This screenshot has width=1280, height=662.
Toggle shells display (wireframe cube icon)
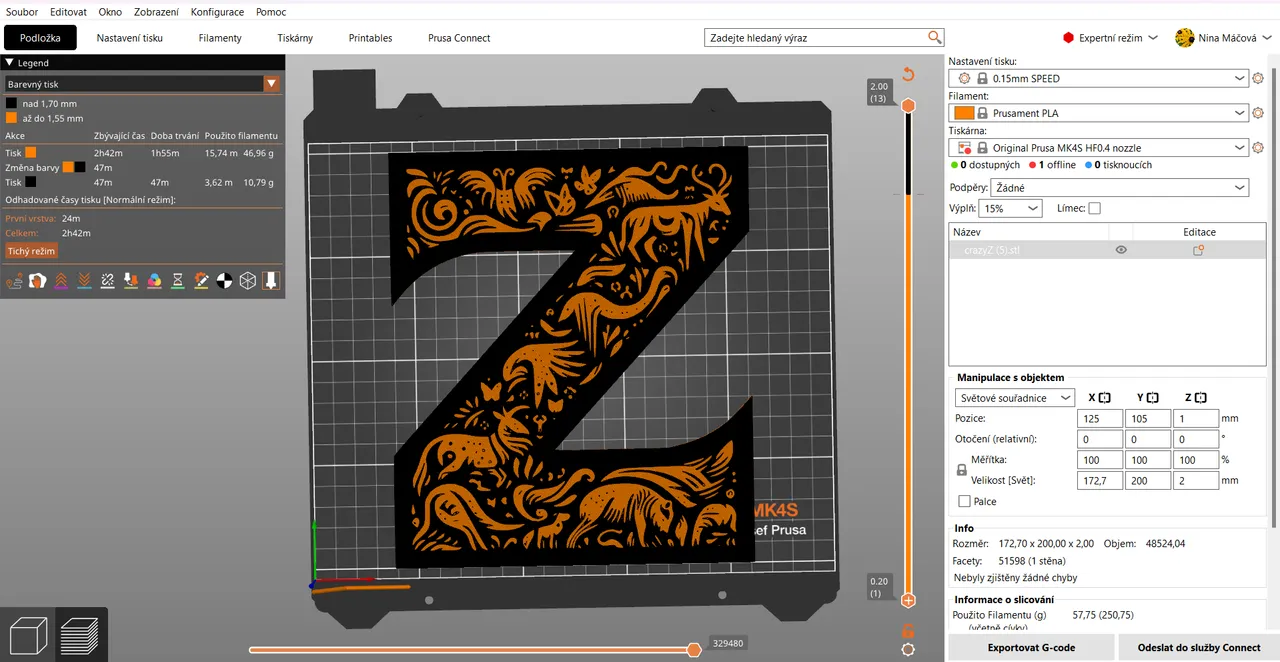point(247,280)
